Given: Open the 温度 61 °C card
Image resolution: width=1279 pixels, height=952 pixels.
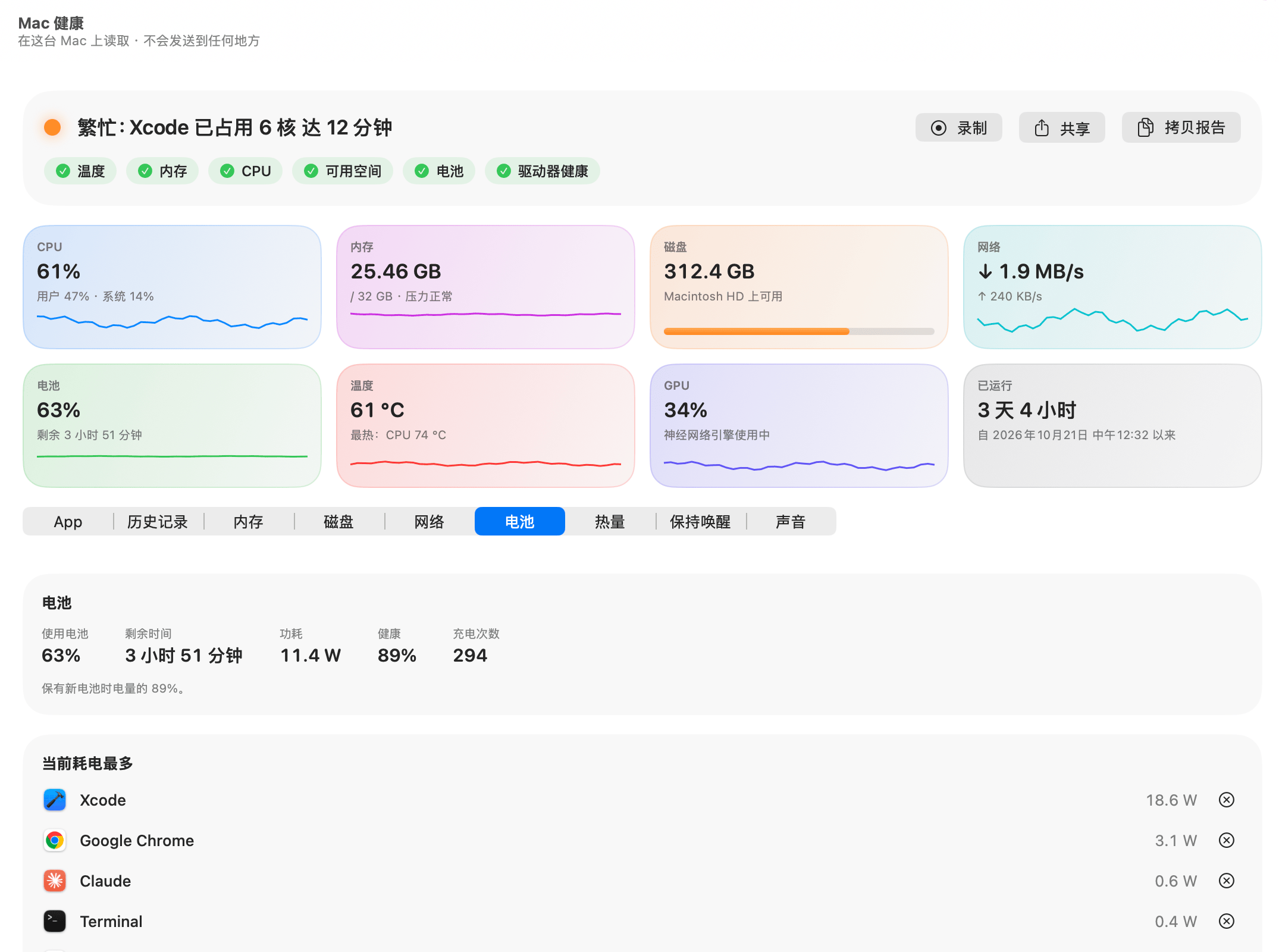Looking at the screenshot, I should tap(485, 425).
